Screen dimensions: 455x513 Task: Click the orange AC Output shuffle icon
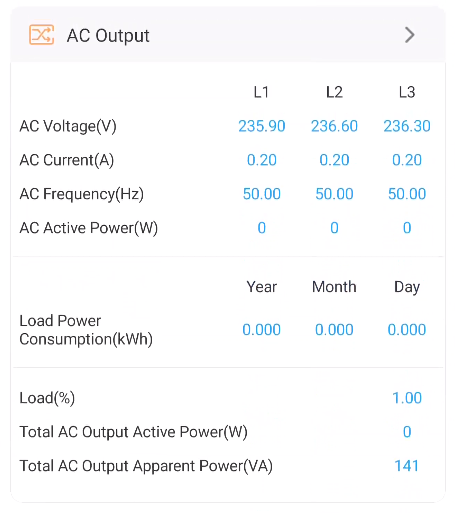[x=42, y=35]
